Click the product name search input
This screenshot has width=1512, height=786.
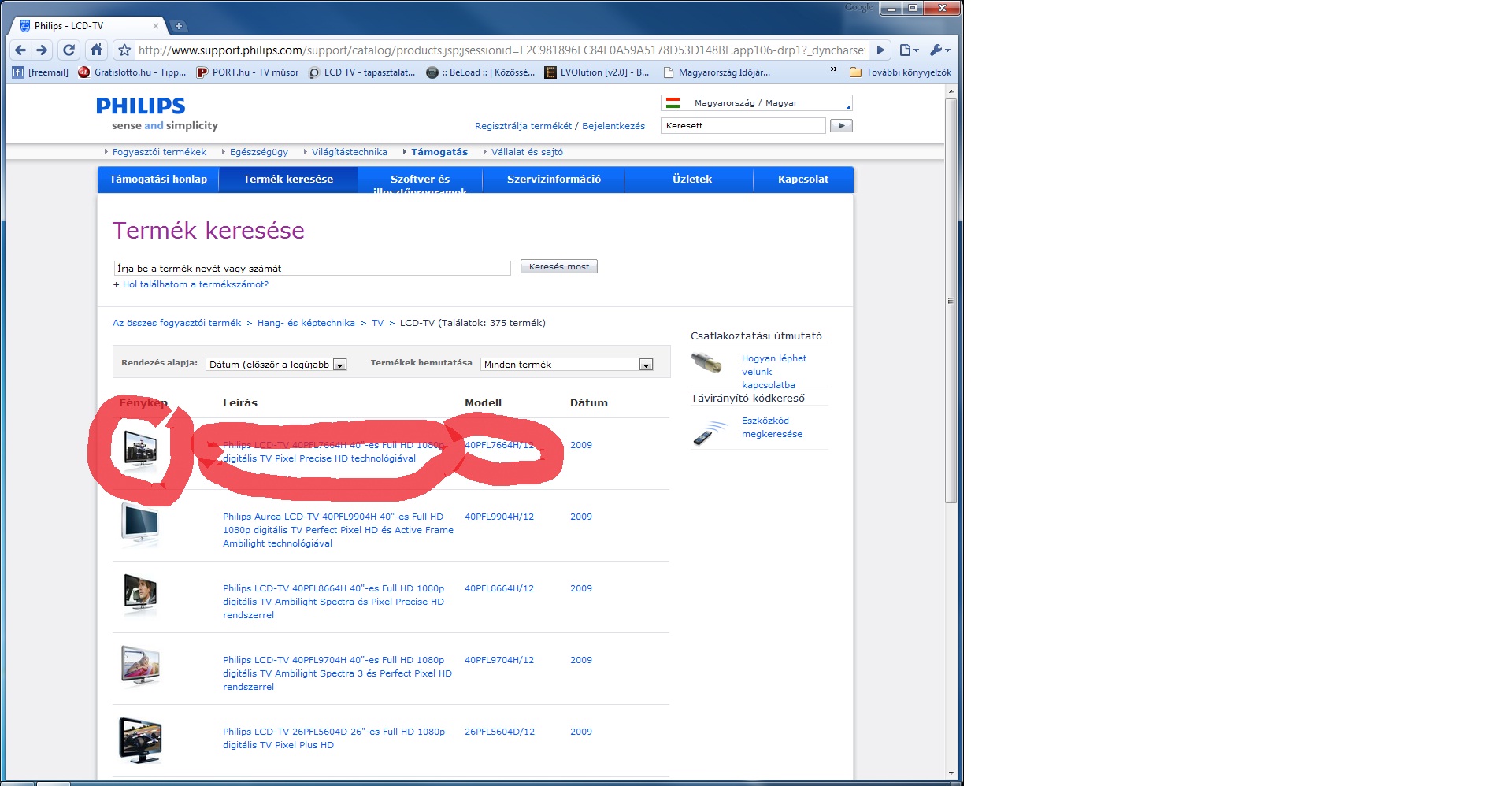pos(313,269)
